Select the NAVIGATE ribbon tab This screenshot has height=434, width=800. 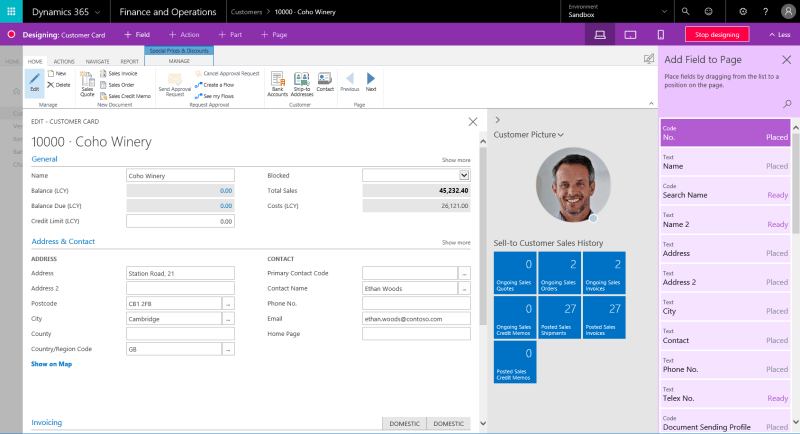click(97, 61)
